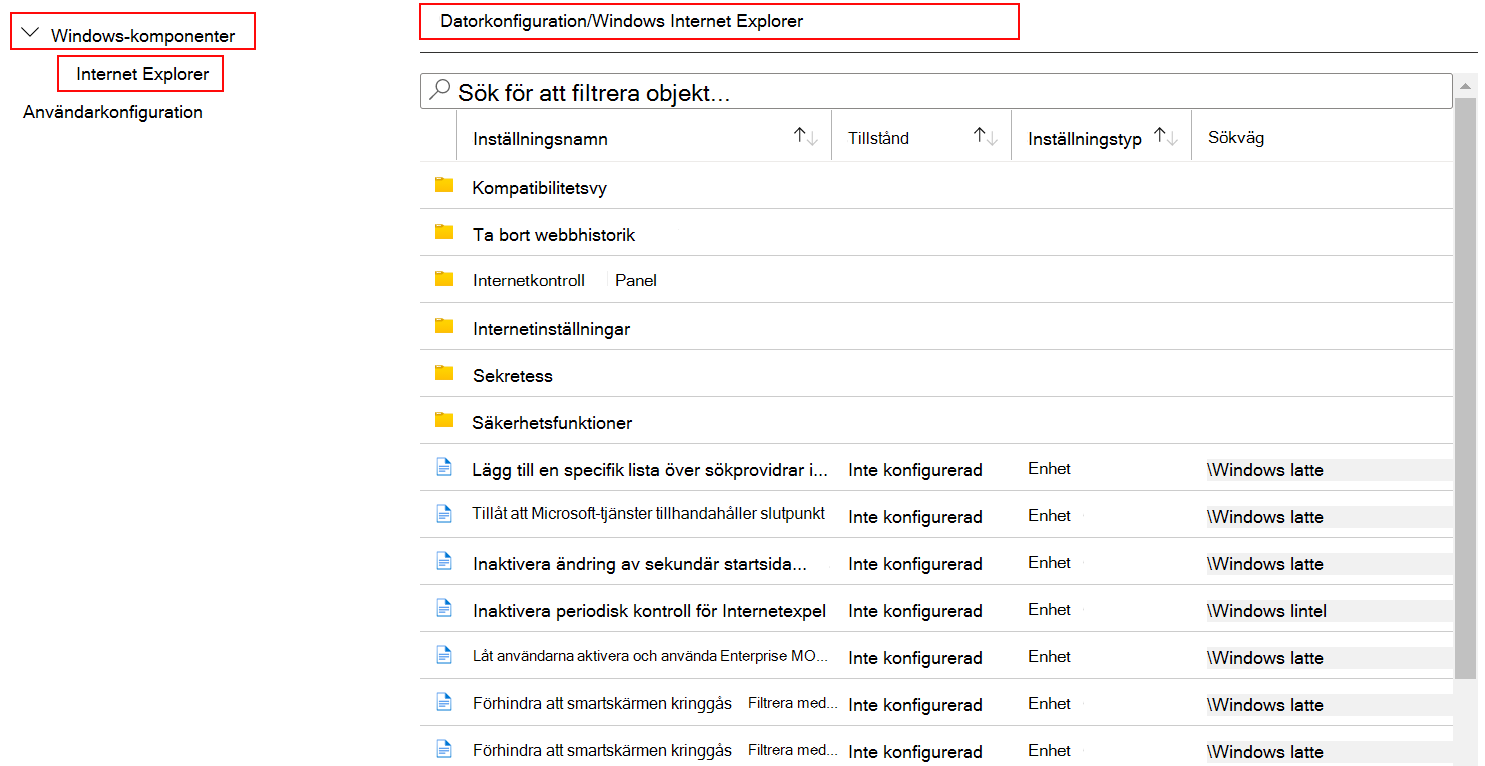Click document icon for Lägg till en specifik lista

point(444,466)
